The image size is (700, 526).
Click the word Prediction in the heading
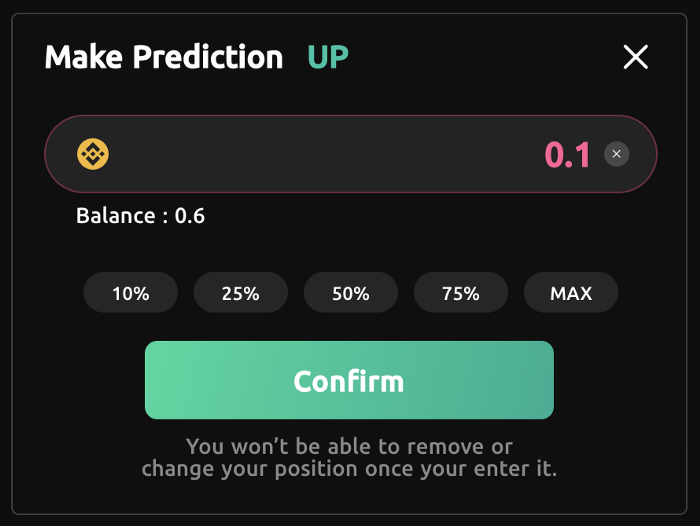coord(208,57)
